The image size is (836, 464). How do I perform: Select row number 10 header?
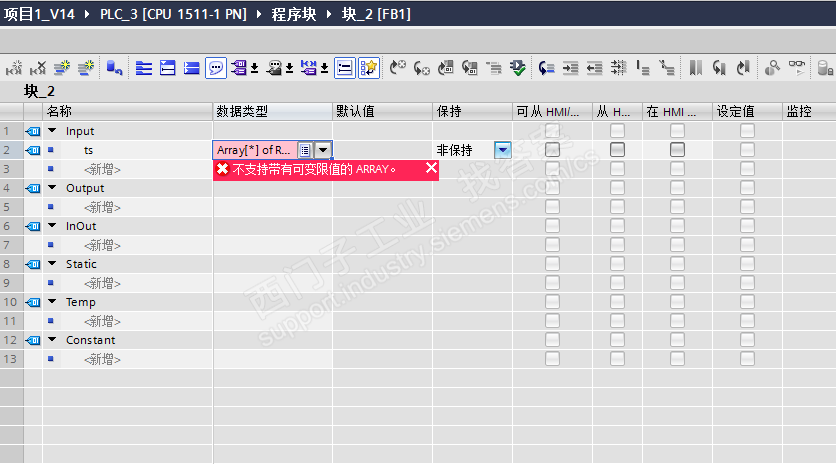pyautogui.click(x=11, y=302)
